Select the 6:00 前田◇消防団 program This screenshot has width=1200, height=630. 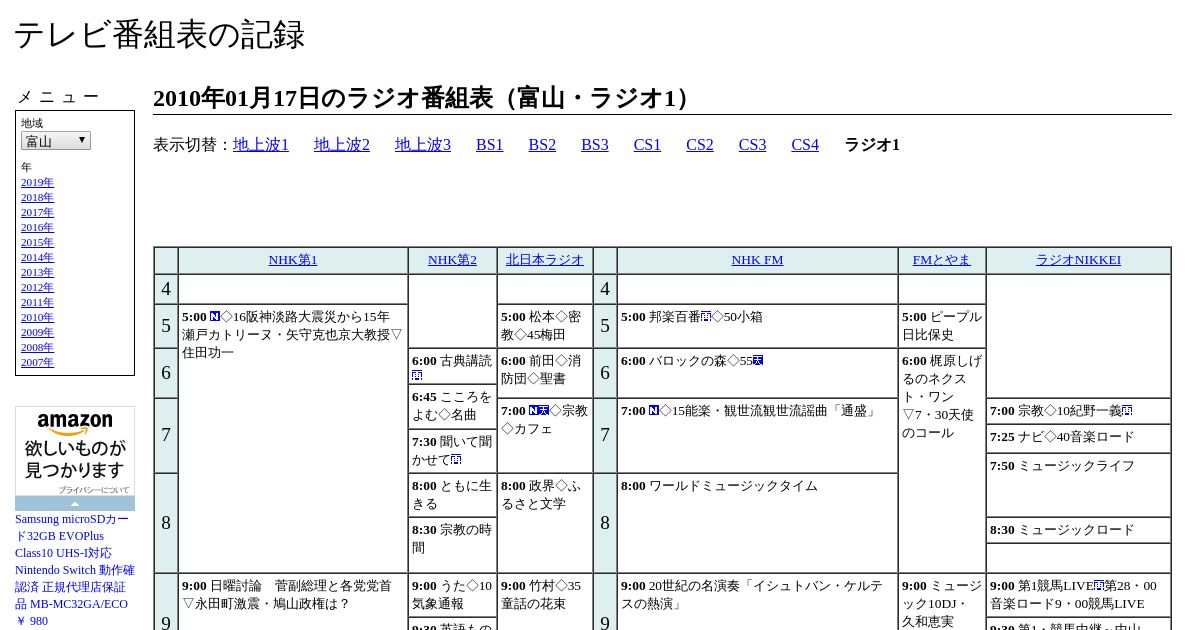545,373
